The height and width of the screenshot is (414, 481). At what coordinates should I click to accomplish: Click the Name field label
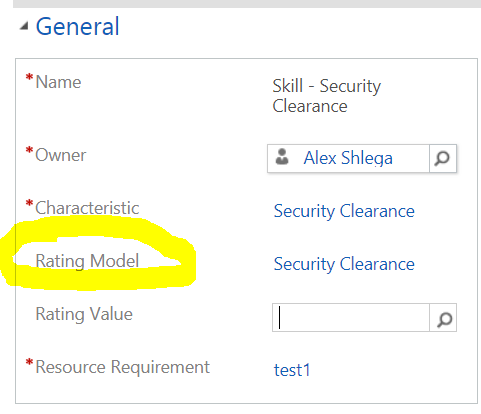pos(58,82)
